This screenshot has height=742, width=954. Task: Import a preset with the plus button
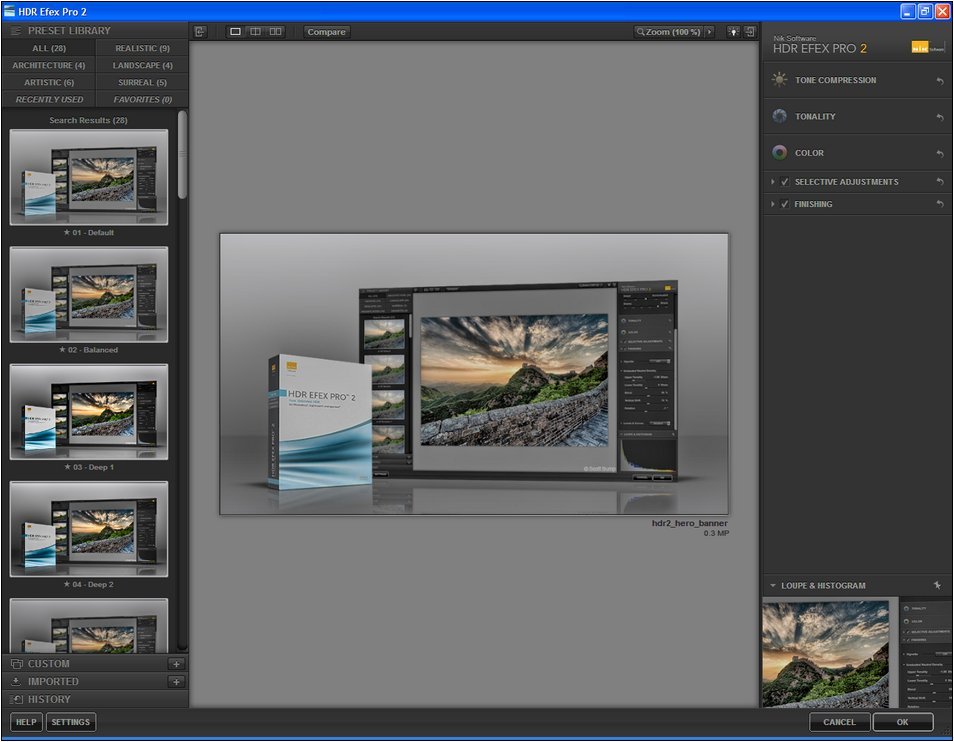point(176,682)
